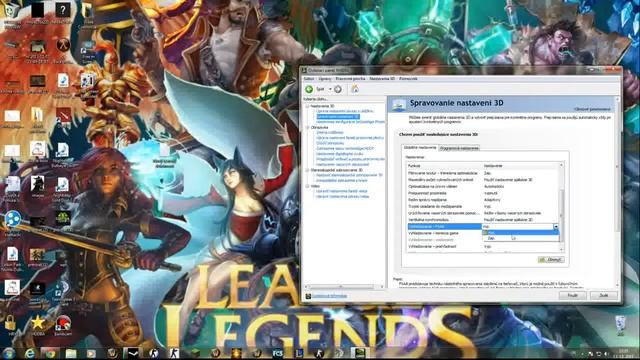Click the Funkcia column header

click(444, 166)
